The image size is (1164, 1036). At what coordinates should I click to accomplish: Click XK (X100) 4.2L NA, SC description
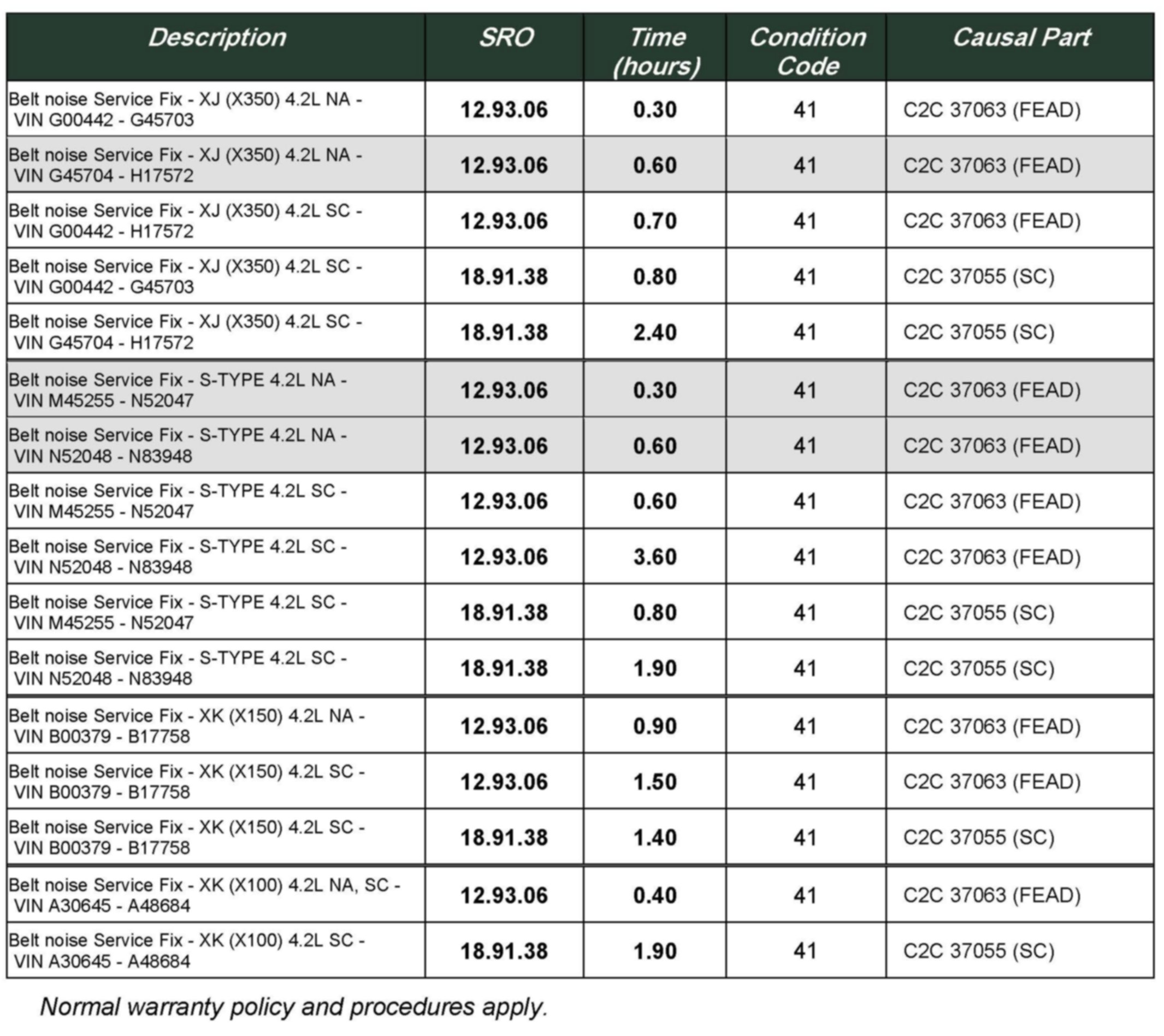click(x=204, y=895)
